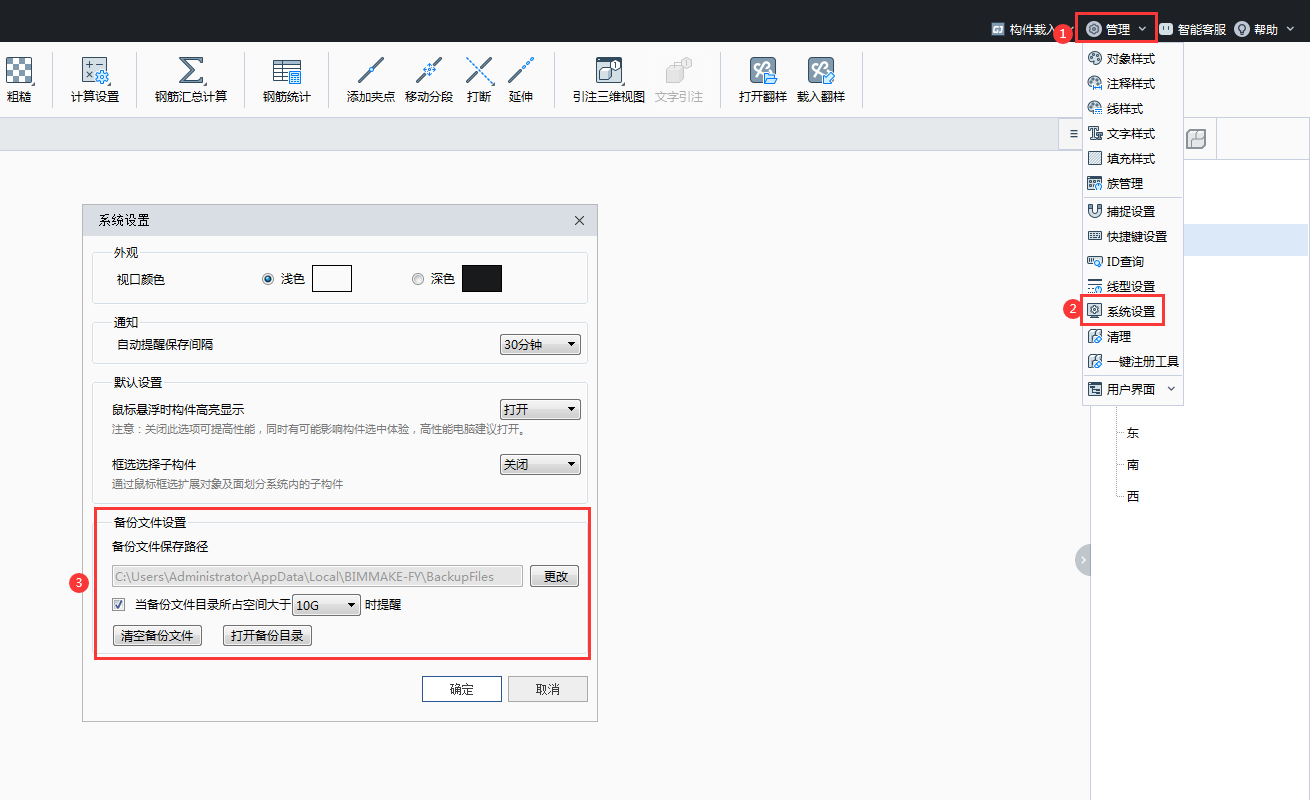Click the black 深色 color swatch

pyautogui.click(x=482, y=279)
